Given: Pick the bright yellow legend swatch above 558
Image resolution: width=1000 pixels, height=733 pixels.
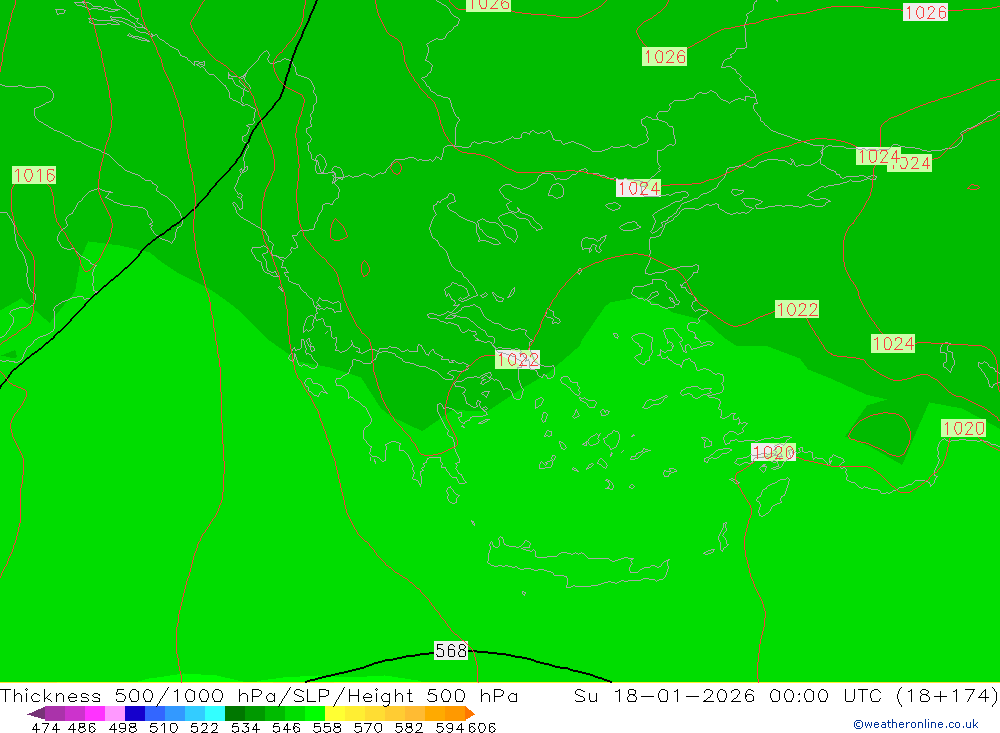Looking at the screenshot, I should click(335, 713).
